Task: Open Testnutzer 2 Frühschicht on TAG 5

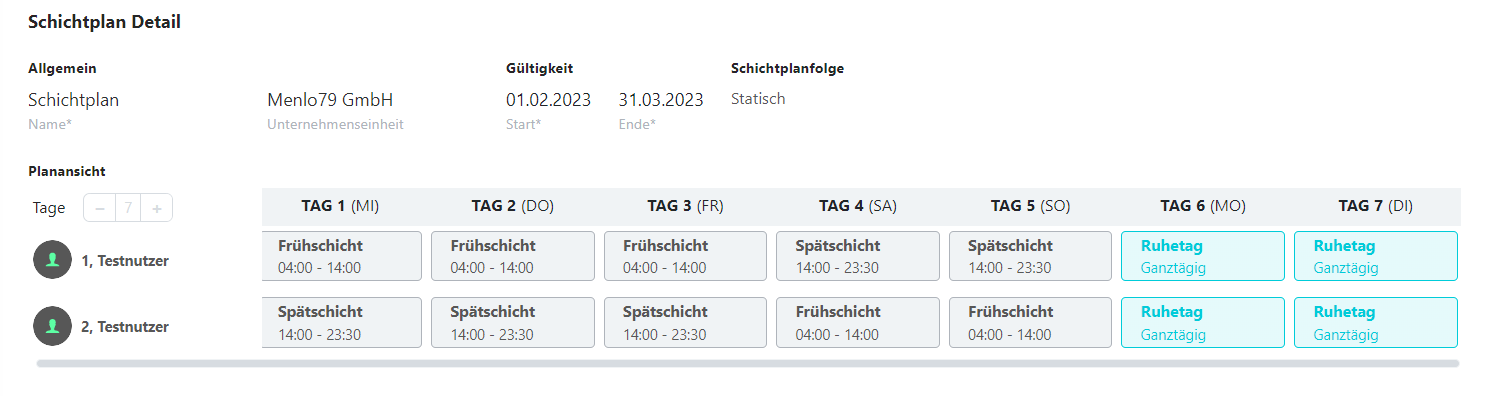Action: [x=1030, y=322]
